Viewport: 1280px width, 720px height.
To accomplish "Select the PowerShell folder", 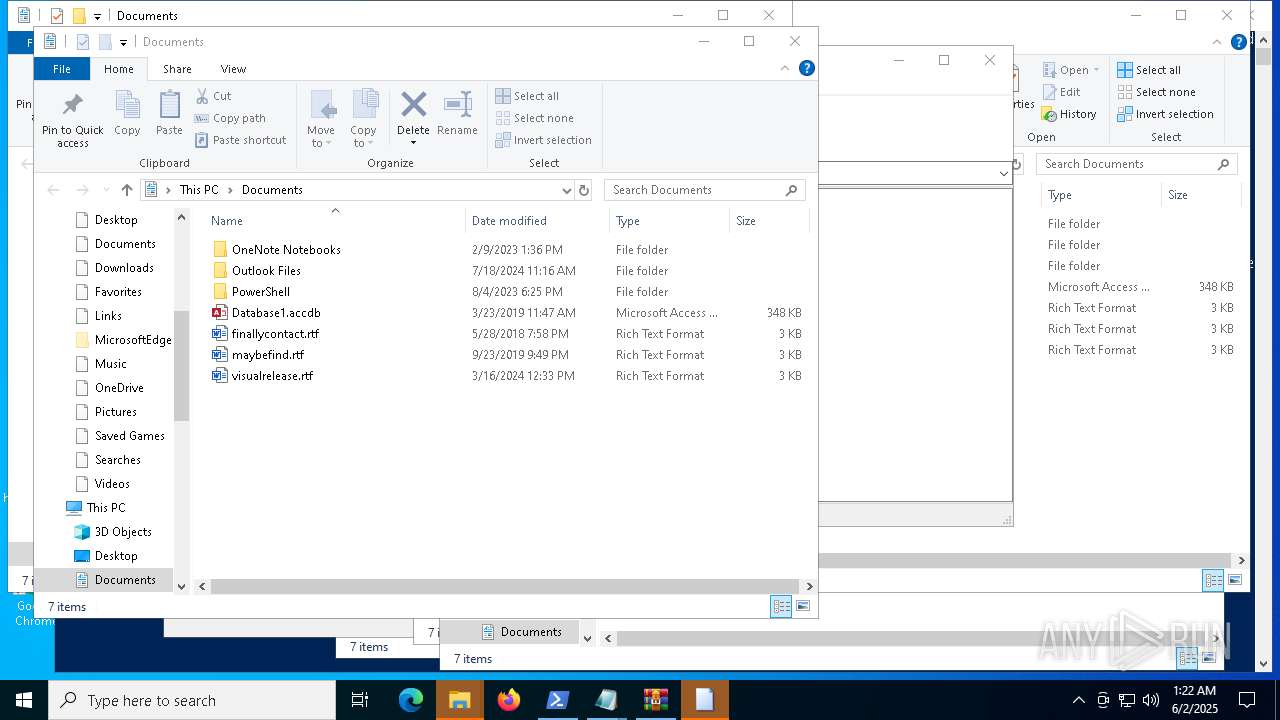I will (x=261, y=292).
